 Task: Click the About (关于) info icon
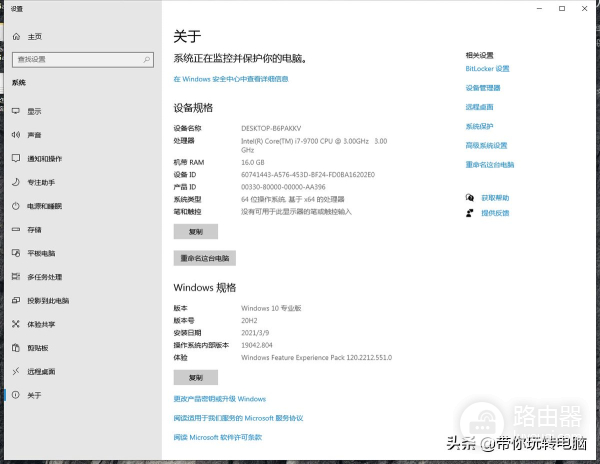point(16,395)
